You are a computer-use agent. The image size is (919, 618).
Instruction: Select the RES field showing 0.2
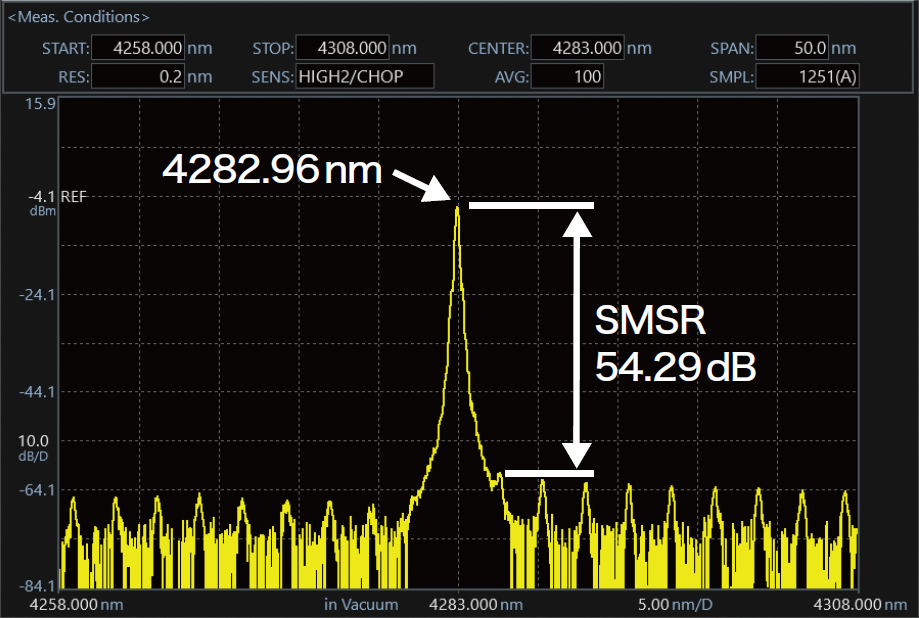coord(138,76)
